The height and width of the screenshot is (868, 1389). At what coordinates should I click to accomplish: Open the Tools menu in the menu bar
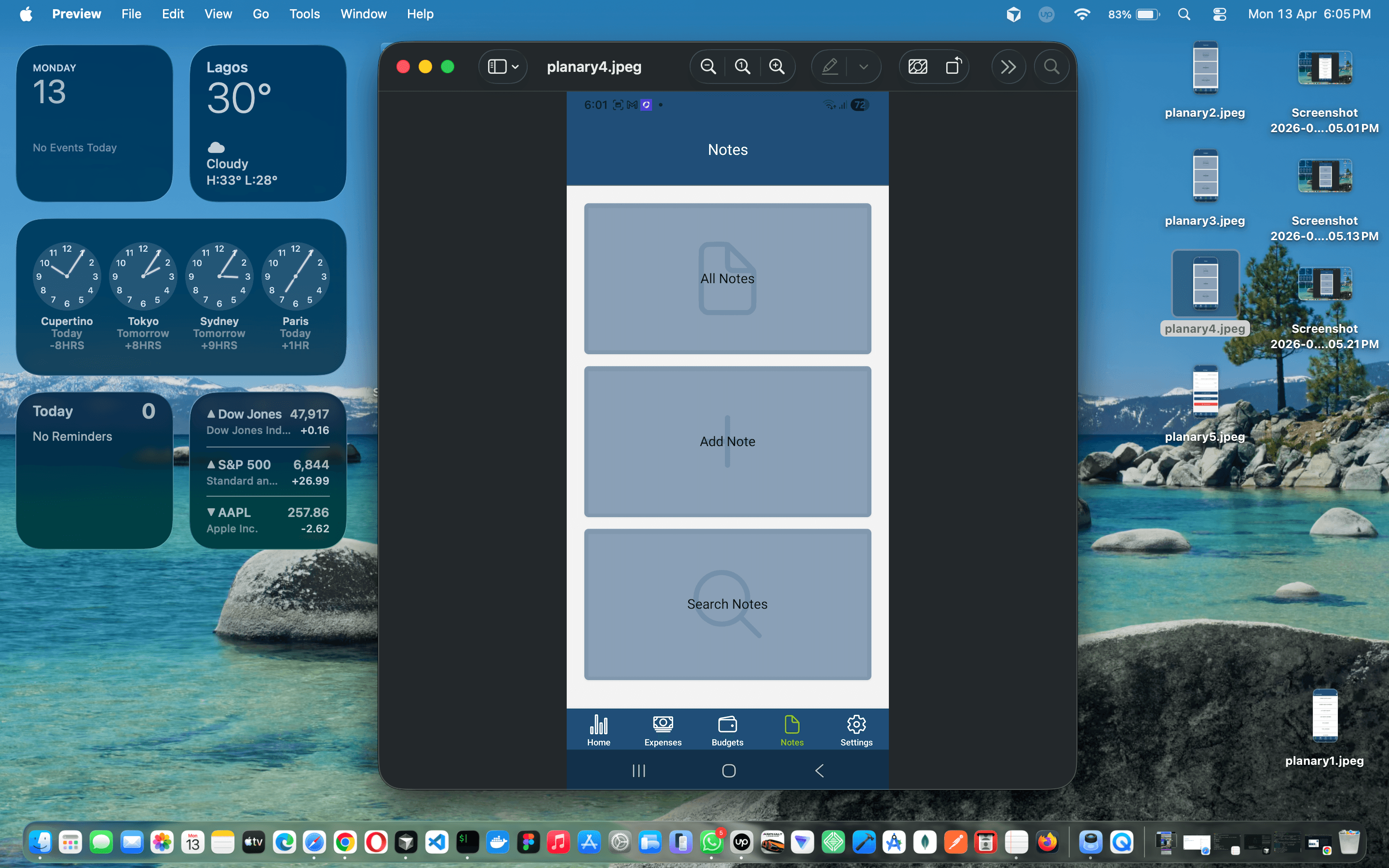click(304, 14)
